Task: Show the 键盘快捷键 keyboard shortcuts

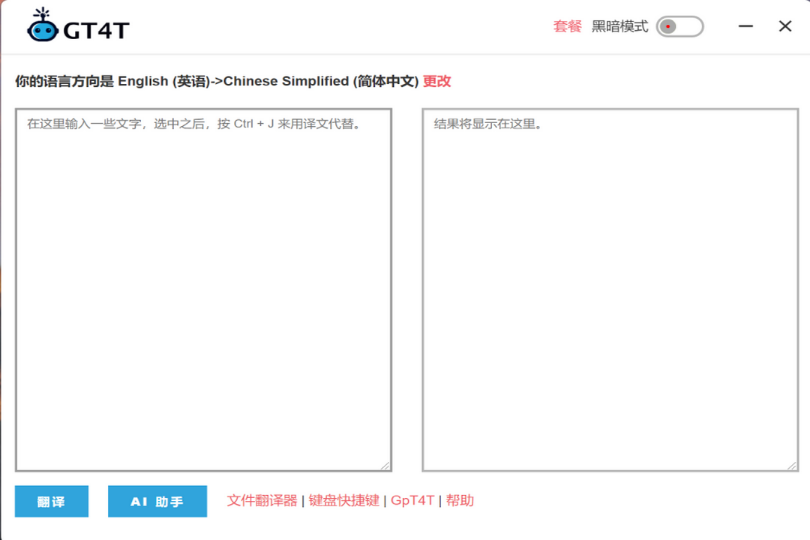Action: (344, 500)
